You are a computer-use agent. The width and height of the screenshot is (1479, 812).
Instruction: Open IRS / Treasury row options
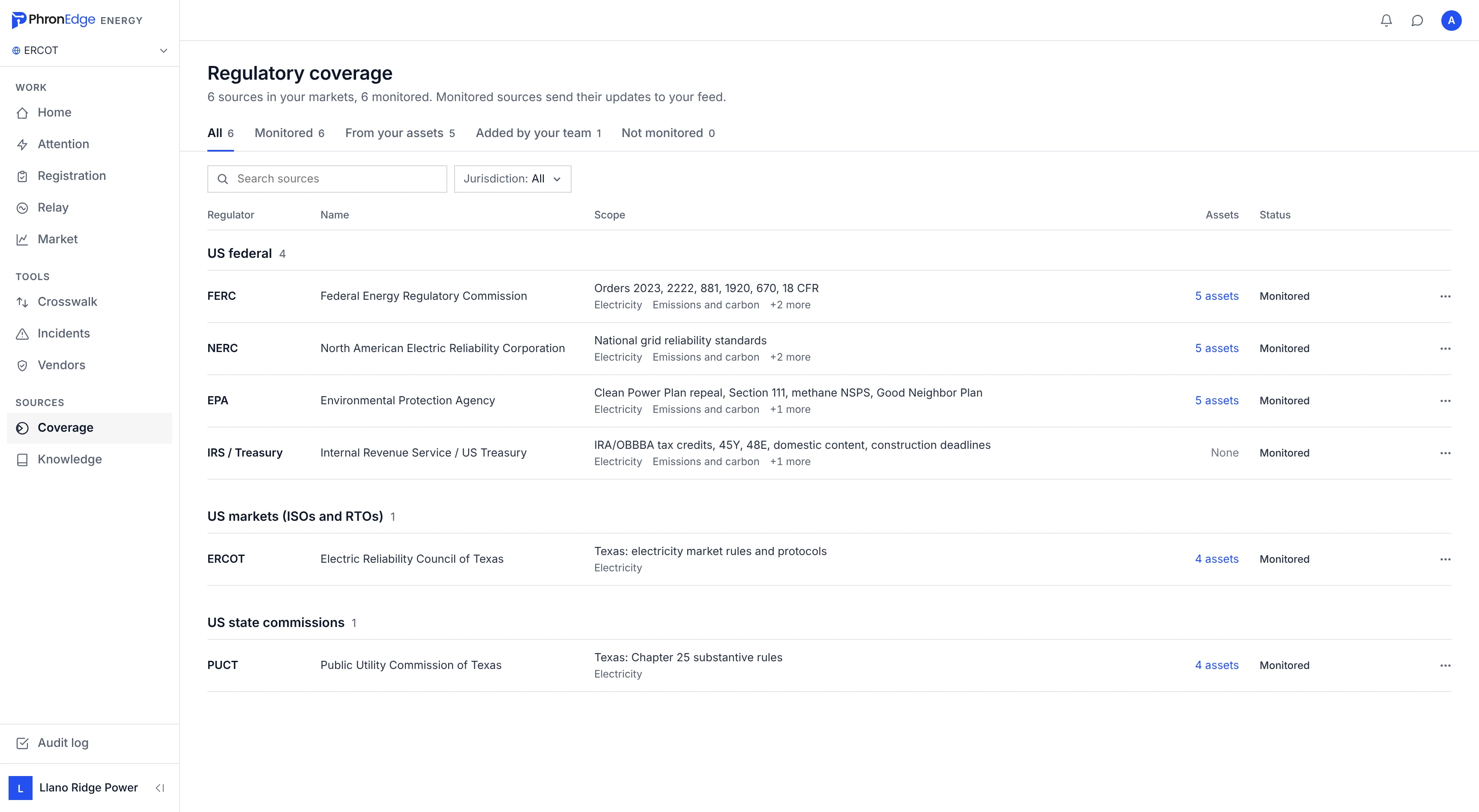click(x=1445, y=453)
